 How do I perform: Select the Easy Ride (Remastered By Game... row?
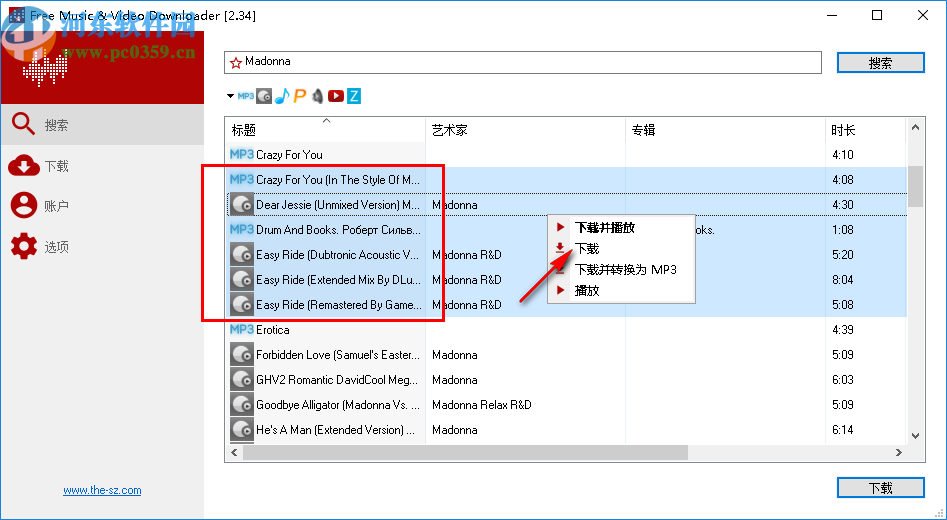click(567, 304)
